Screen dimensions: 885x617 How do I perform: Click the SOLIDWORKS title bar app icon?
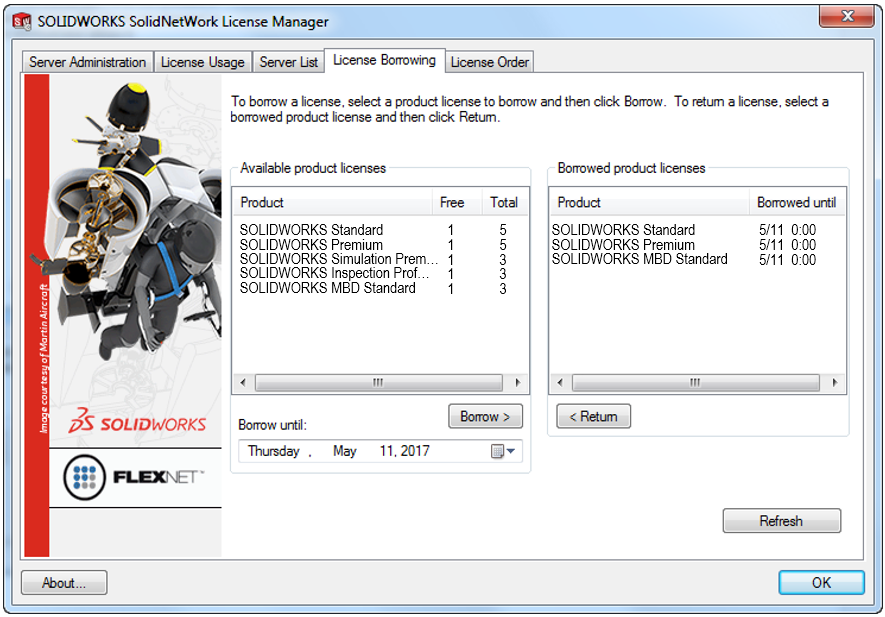pyautogui.click(x=22, y=21)
